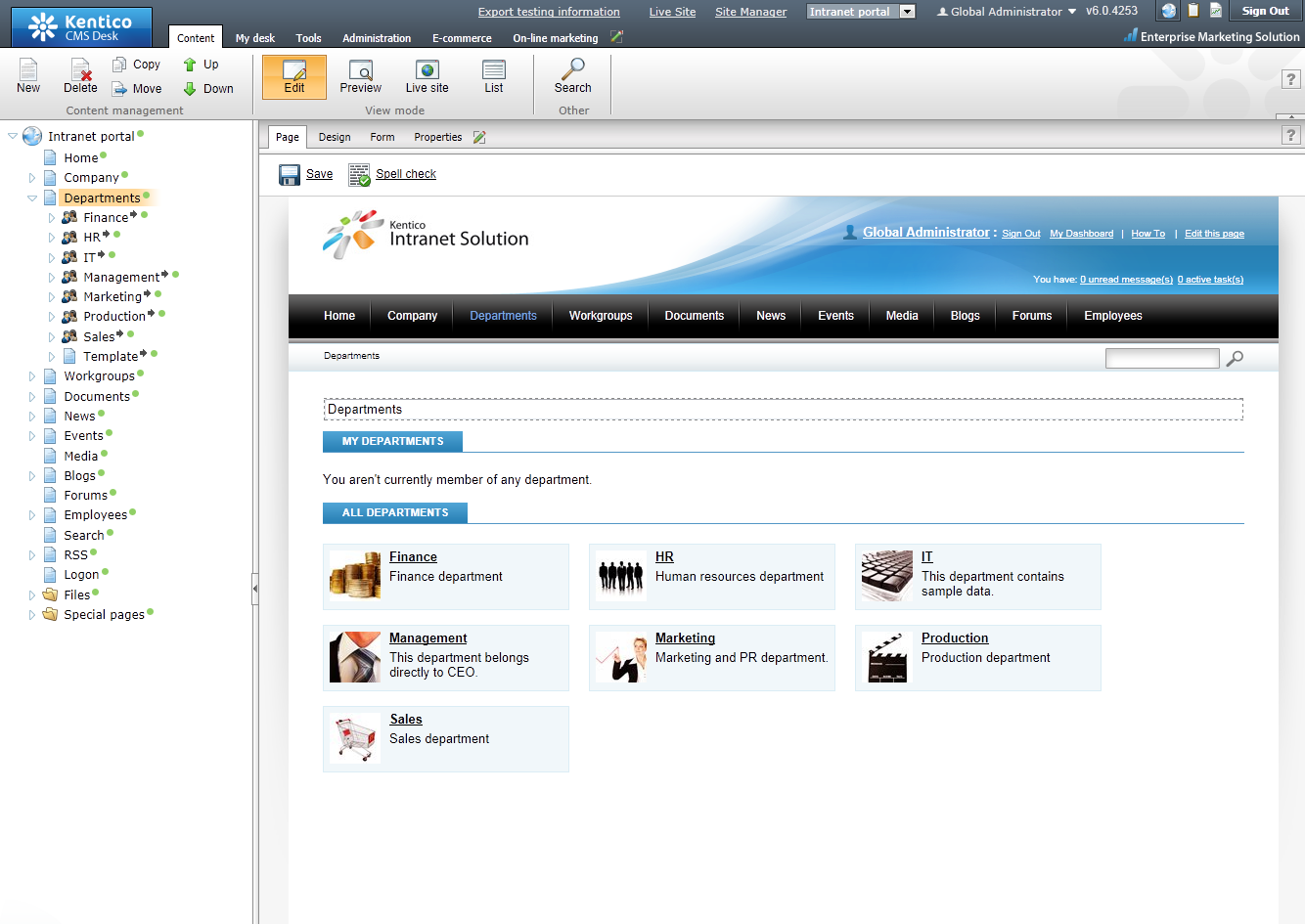Image resolution: width=1305 pixels, height=924 pixels.
Task: Expand the Company tree node
Action: point(32,178)
